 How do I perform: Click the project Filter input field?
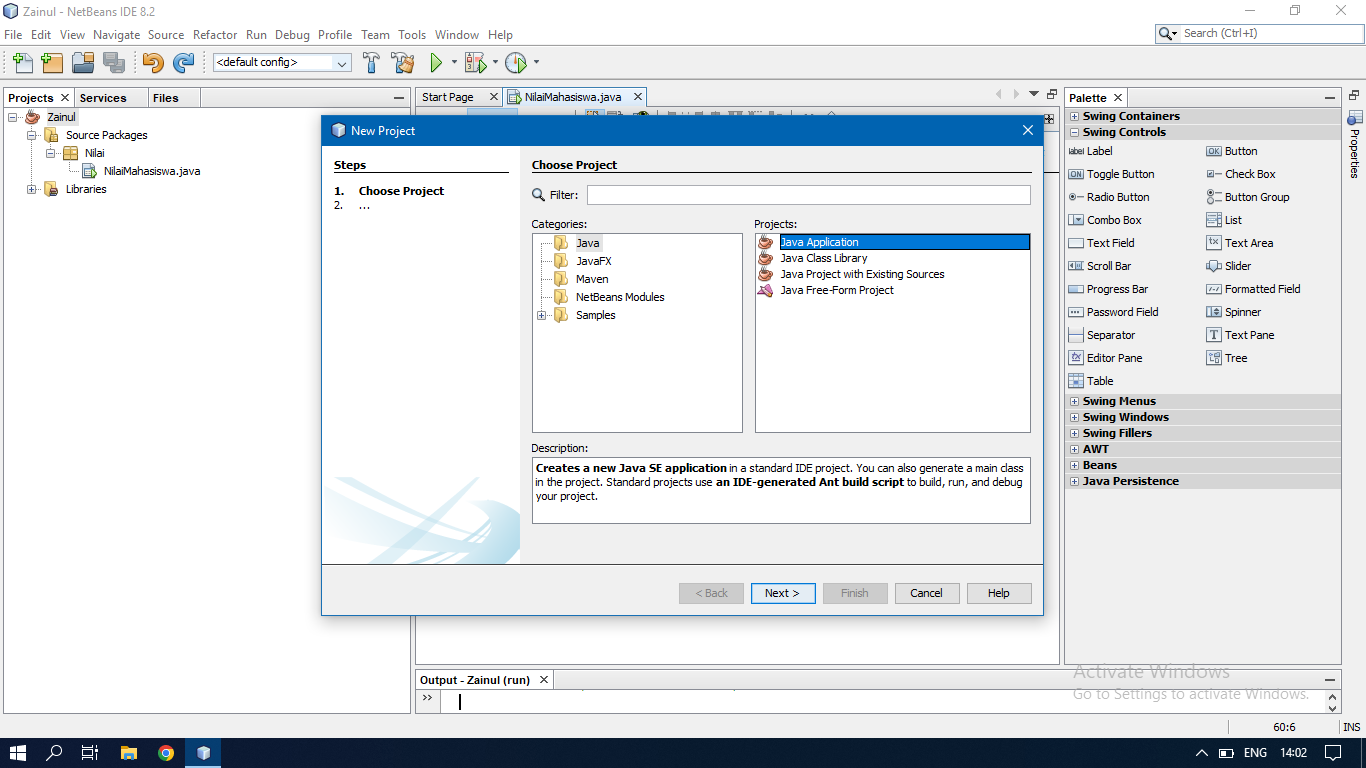pyautogui.click(x=808, y=195)
